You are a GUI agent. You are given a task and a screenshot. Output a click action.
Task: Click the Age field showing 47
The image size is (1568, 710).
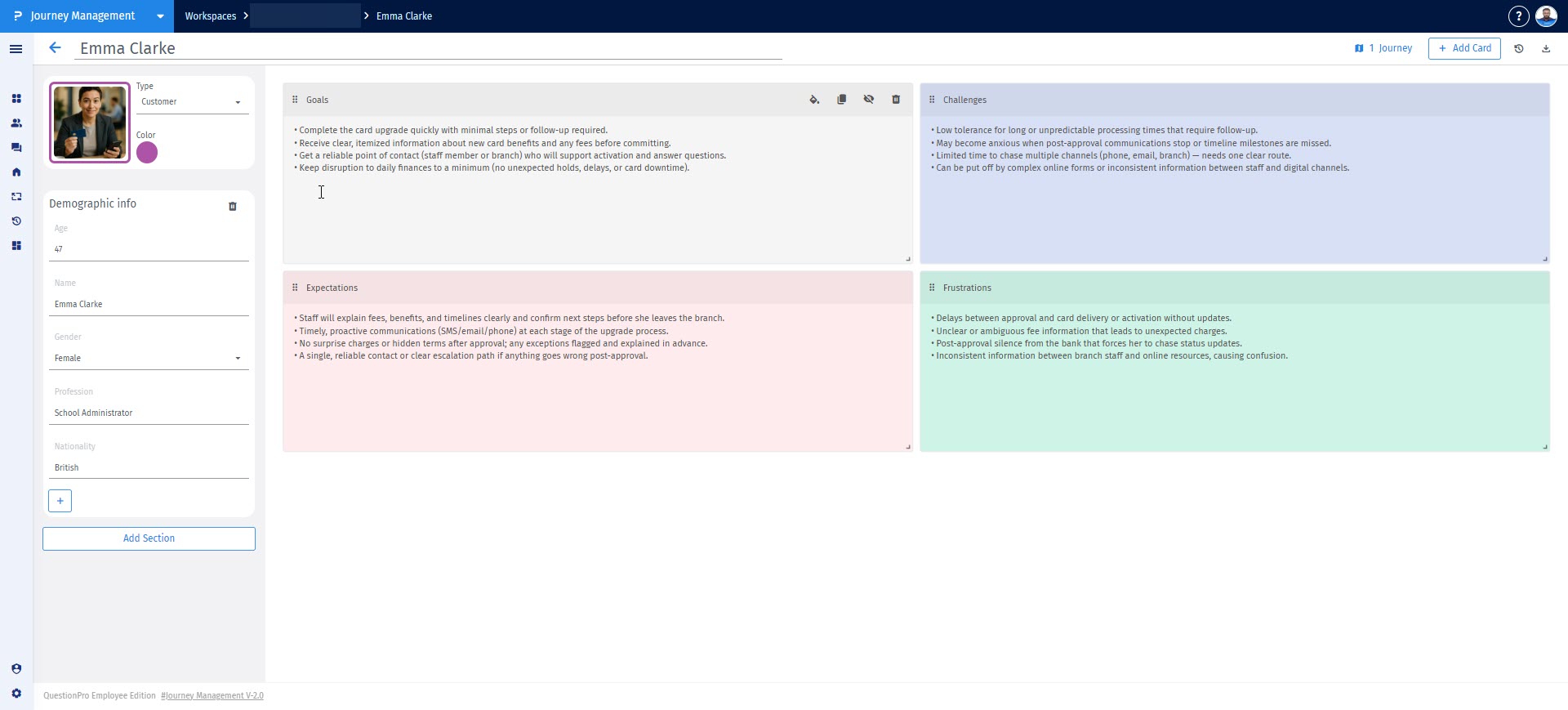(x=149, y=249)
